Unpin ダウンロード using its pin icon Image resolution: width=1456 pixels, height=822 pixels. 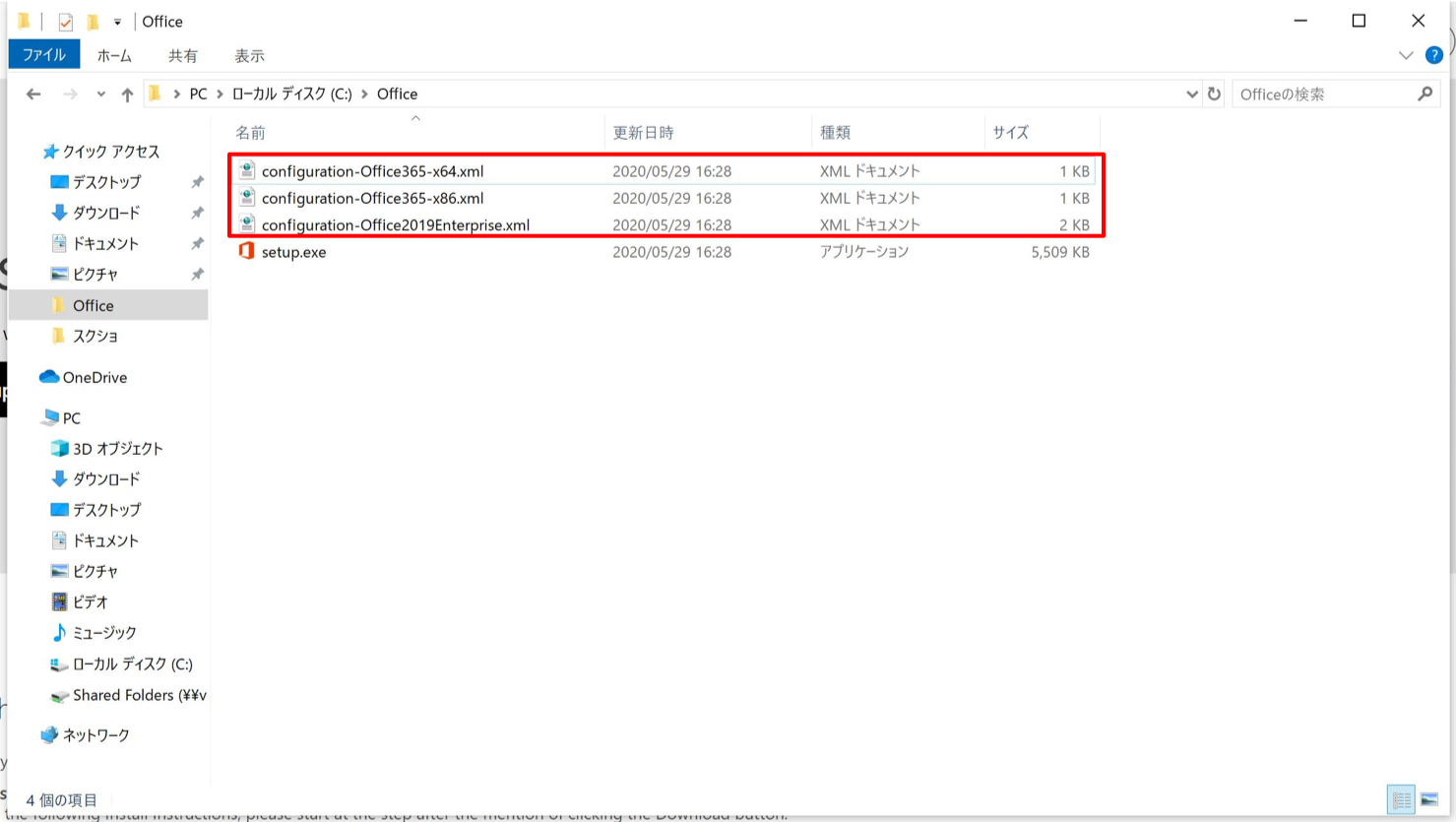pos(197,213)
